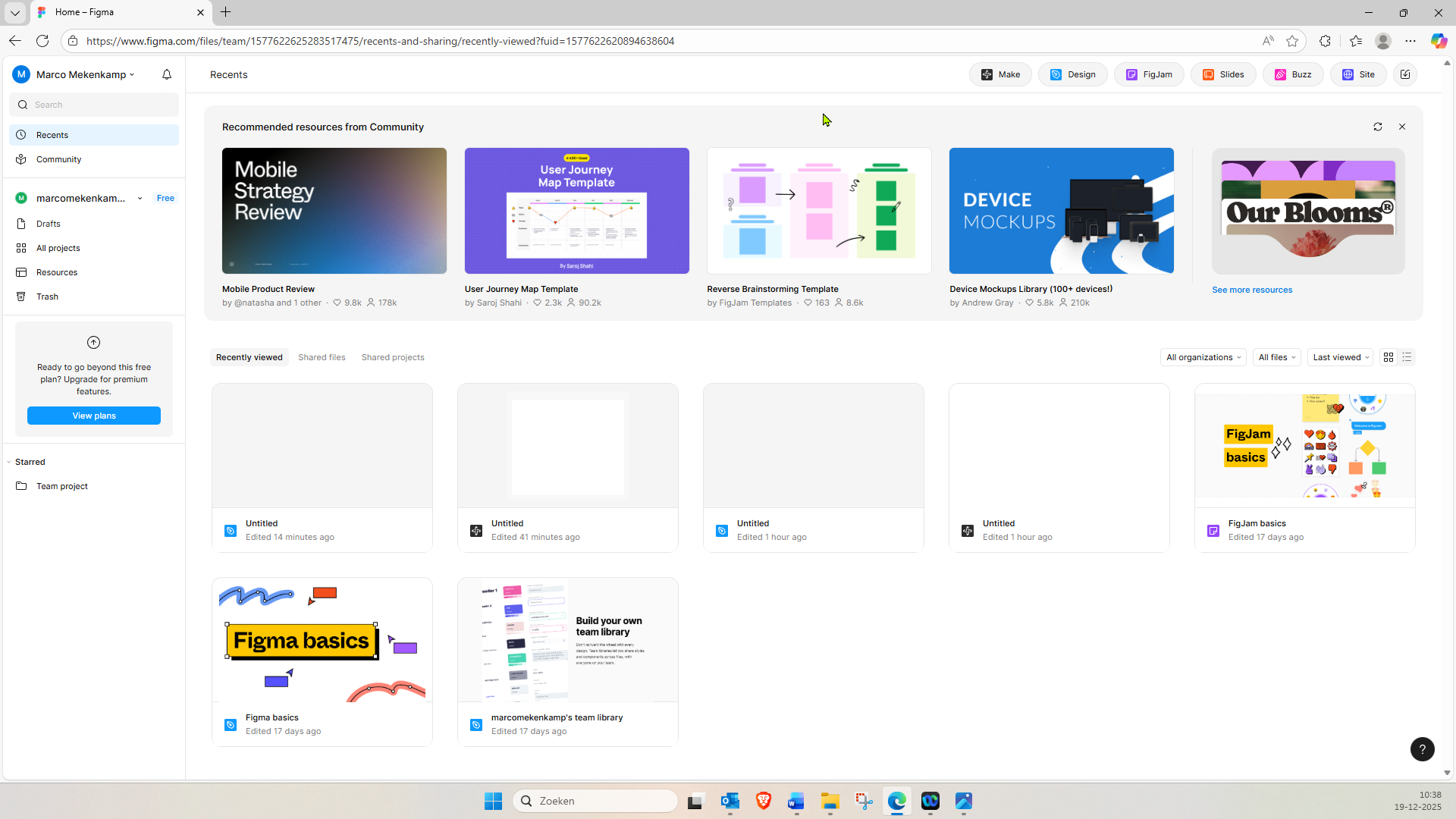
Task: Click the View plans button
Action: pos(94,416)
